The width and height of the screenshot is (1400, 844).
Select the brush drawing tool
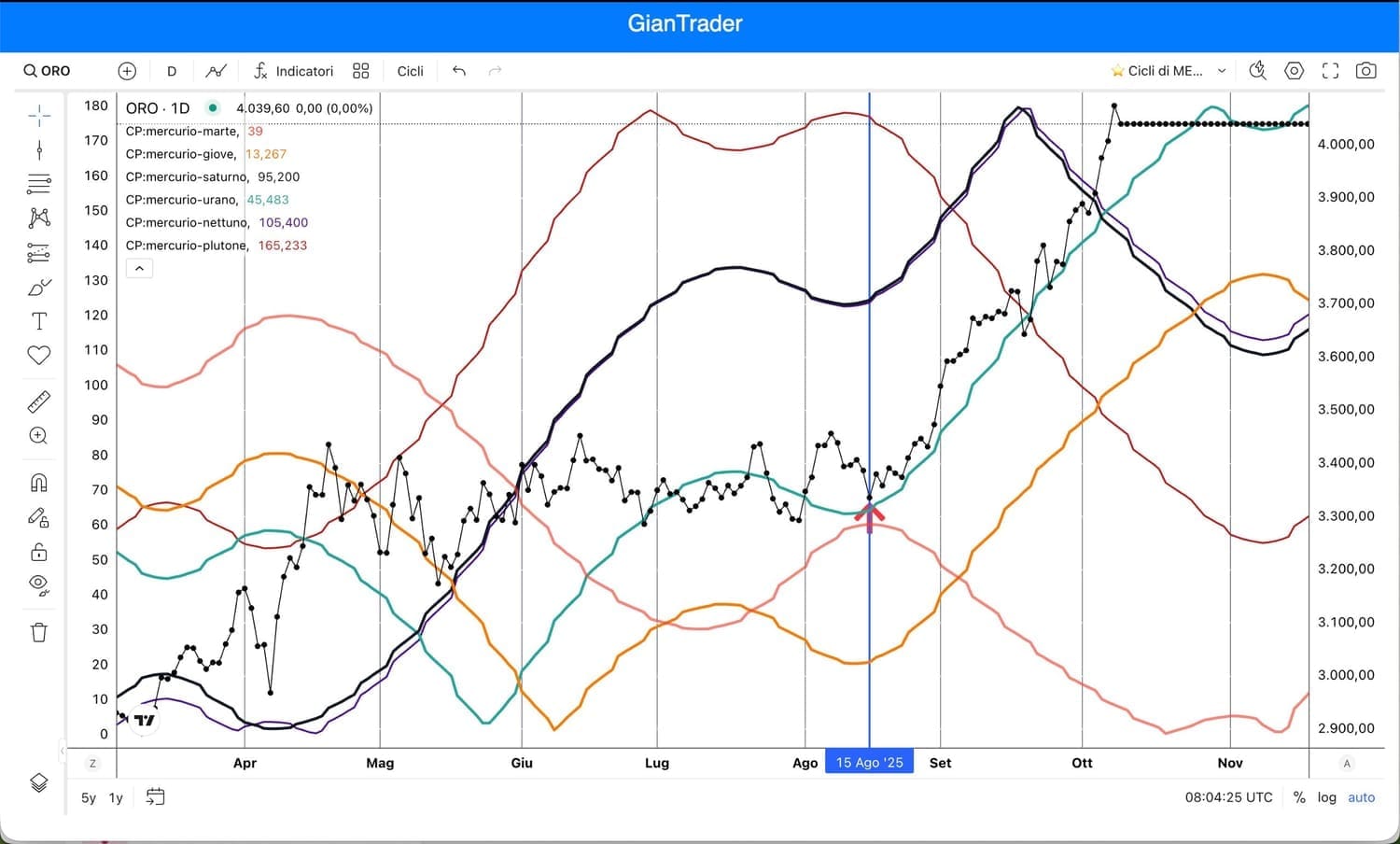coord(39,287)
